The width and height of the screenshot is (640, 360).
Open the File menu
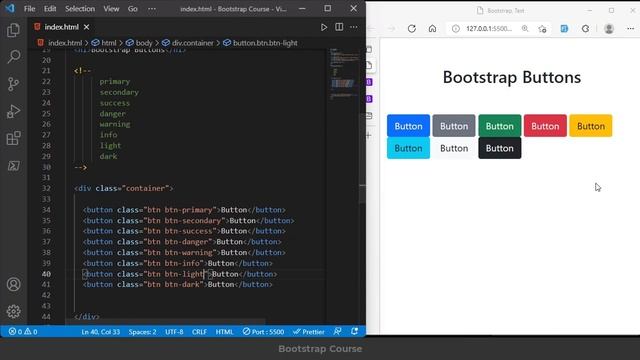point(29,9)
